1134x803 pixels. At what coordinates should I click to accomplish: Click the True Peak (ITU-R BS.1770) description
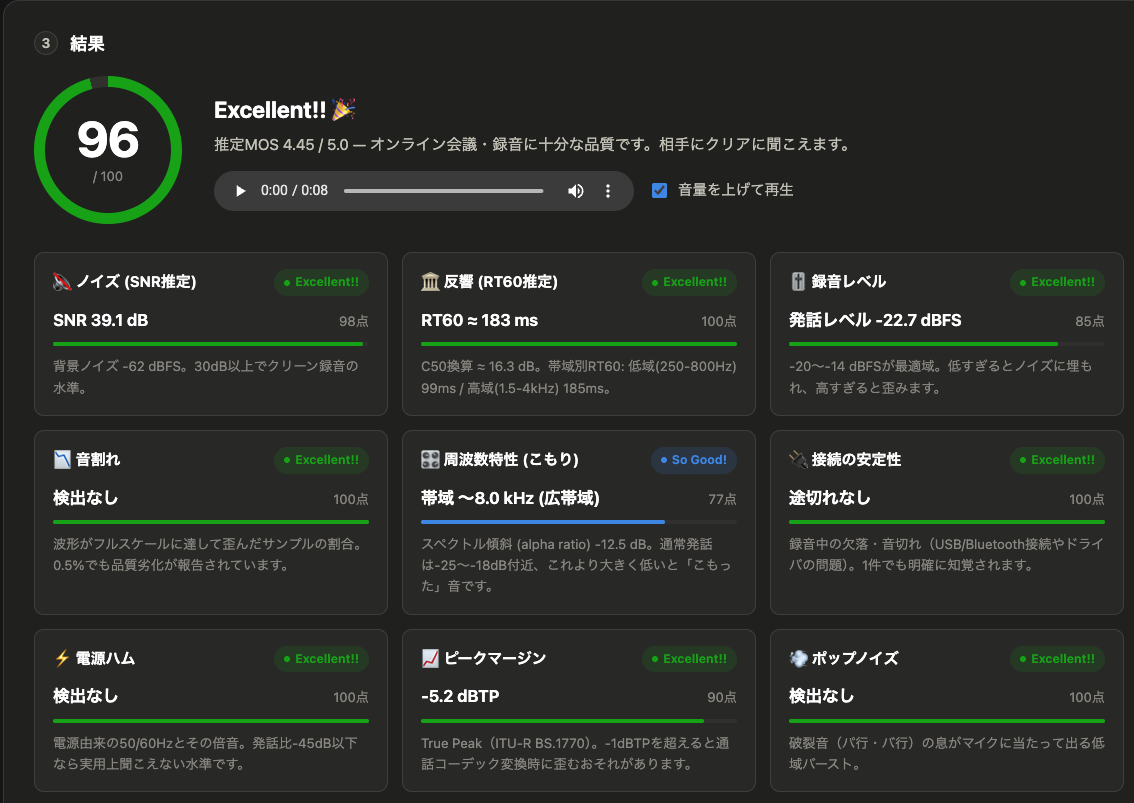tap(576, 753)
